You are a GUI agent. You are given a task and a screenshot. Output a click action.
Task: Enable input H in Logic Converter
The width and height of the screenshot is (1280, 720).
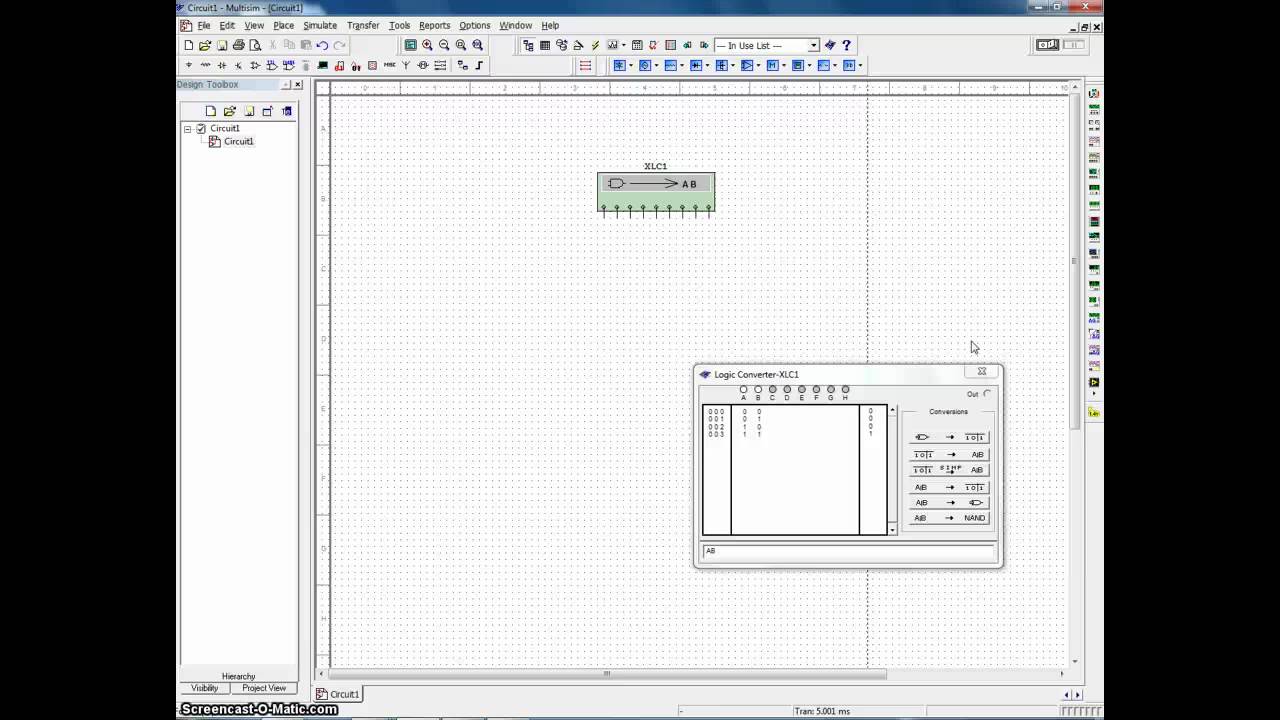tap(845, 390)
